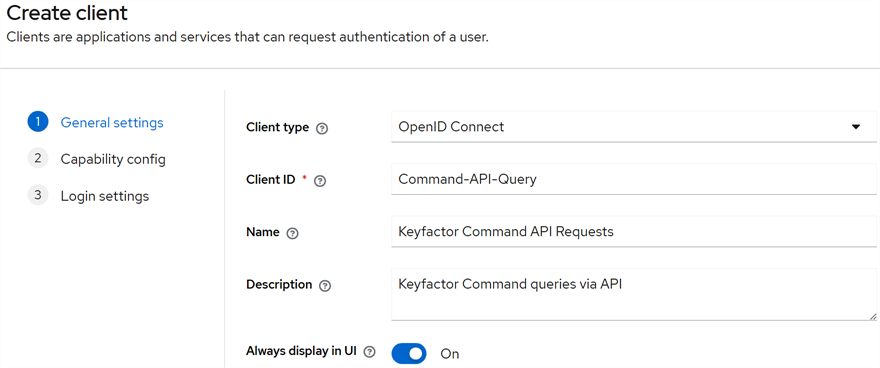
Task: Click step 3 number circle
Action: [x=38, y=196]
